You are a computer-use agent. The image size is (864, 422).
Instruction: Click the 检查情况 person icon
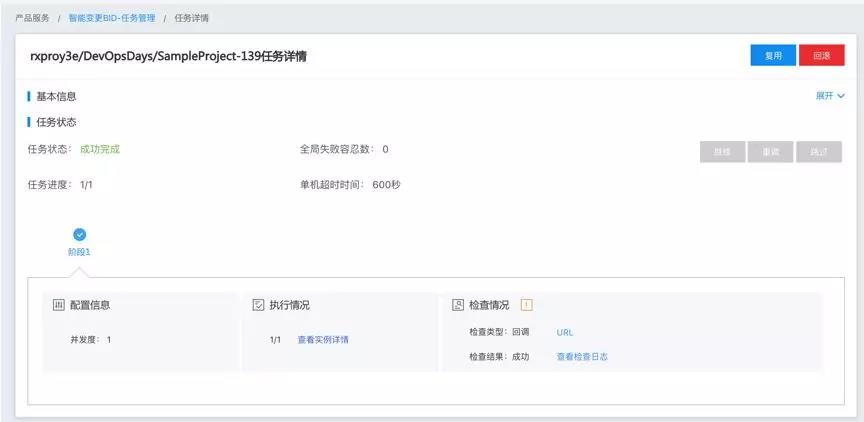[457, 305]
